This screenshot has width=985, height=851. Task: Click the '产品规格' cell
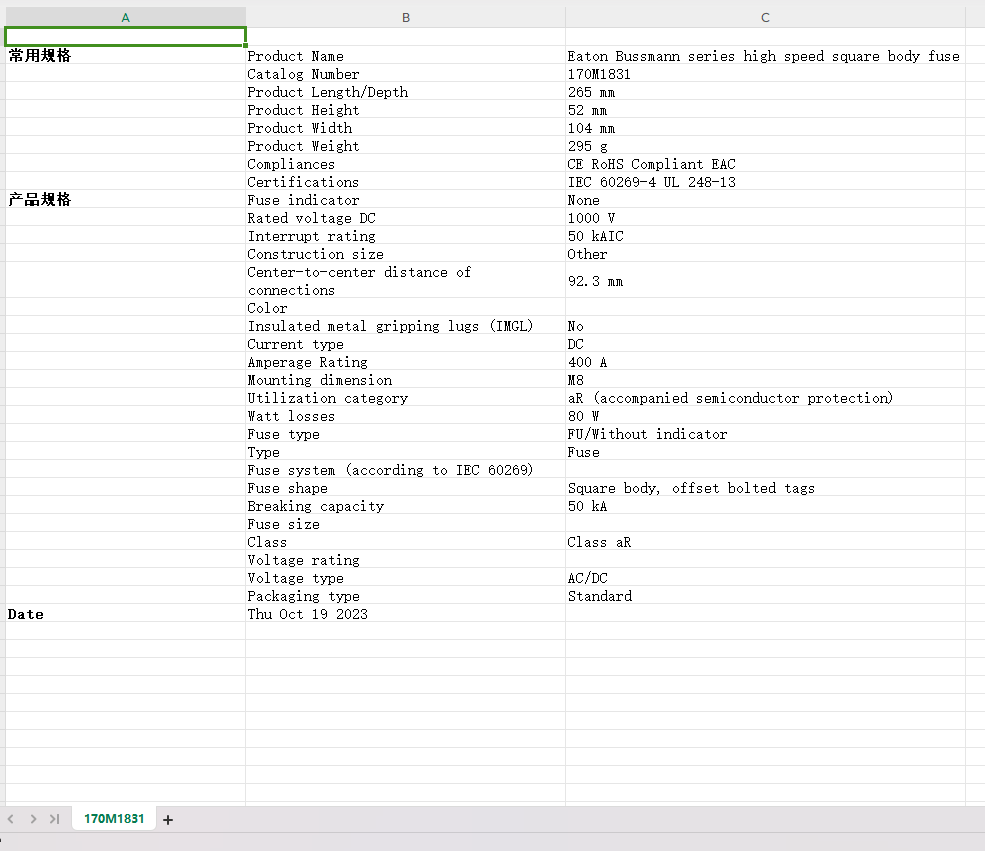pos(126,200)
